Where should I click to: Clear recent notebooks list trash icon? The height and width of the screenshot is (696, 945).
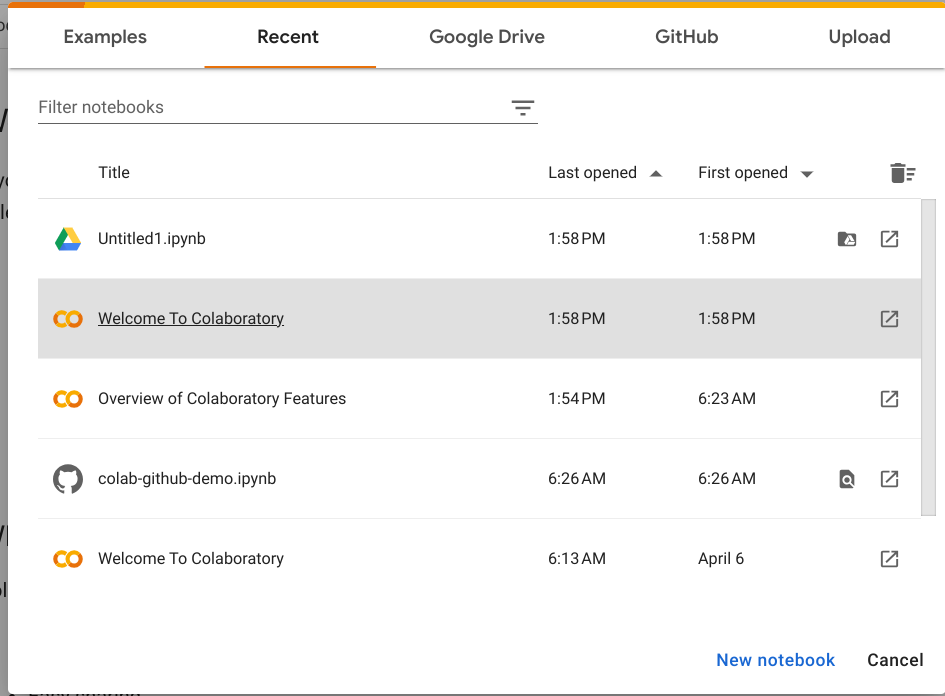902,173
